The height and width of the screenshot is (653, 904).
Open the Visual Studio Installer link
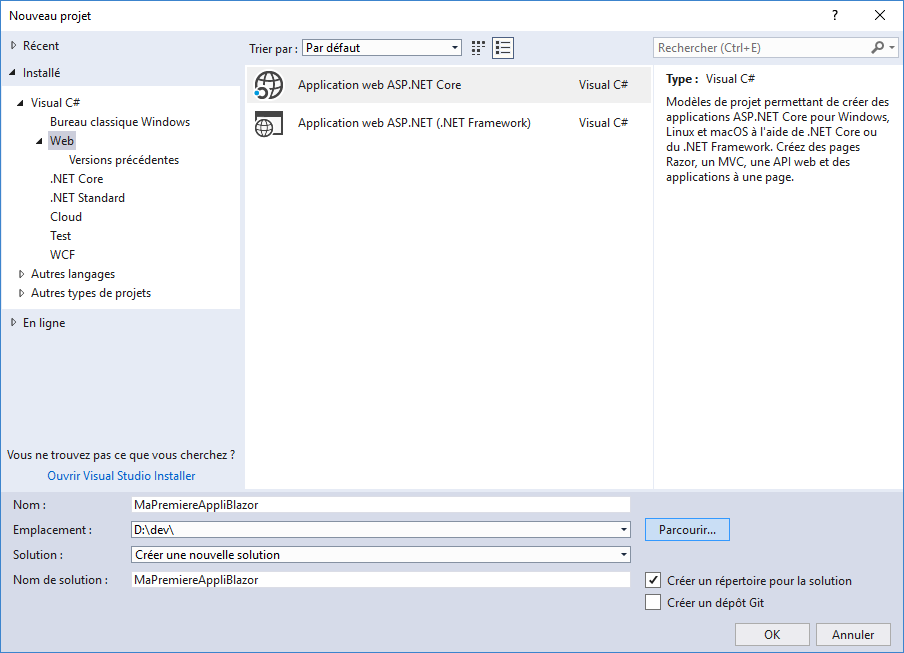121,475
